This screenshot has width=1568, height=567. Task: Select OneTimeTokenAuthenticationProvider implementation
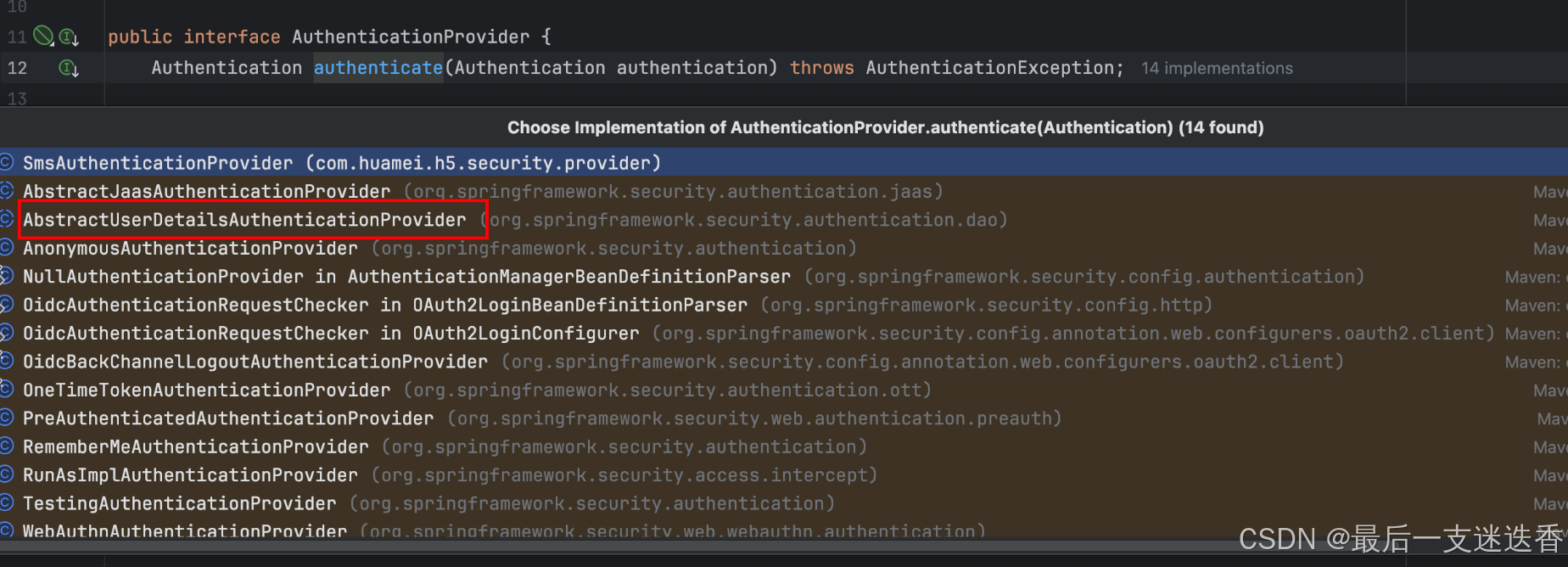click(x=784, y=390)
